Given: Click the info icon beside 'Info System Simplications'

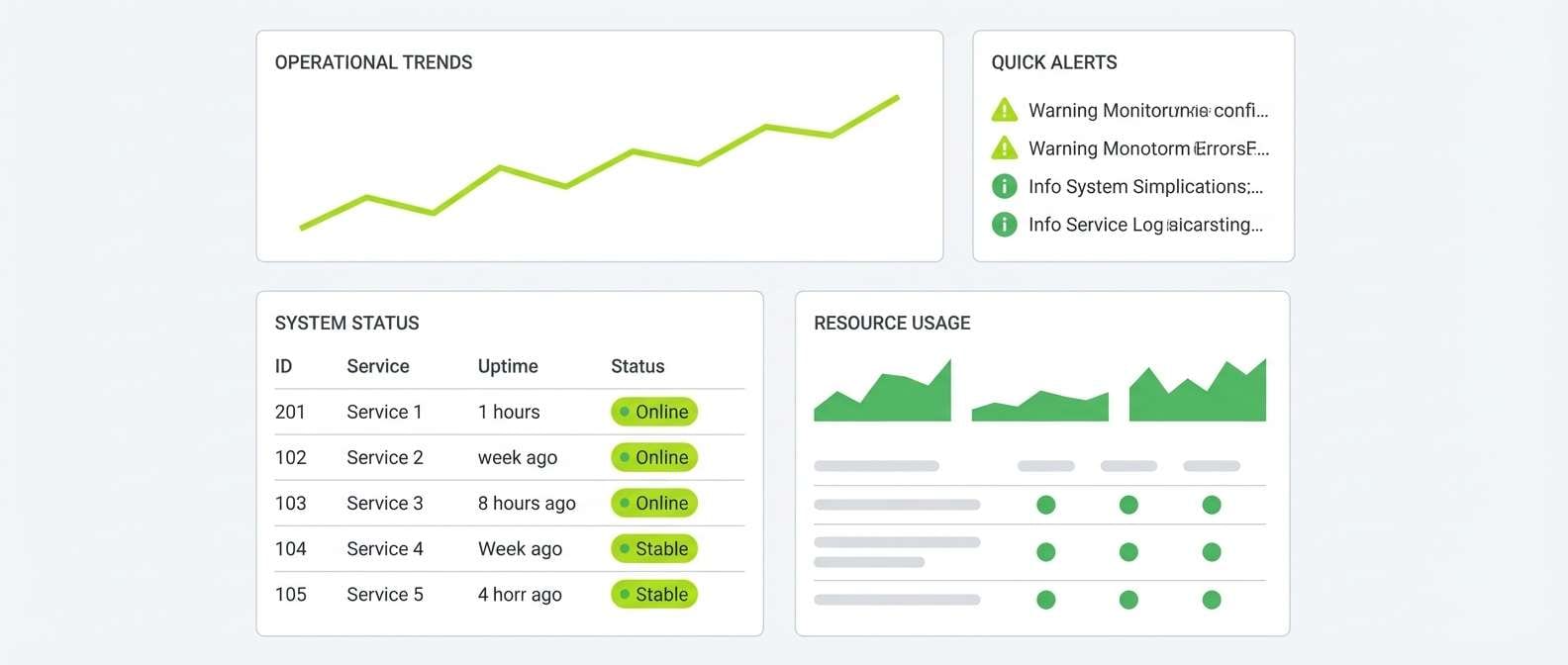Looking at the screenshot, I should (x=1004, y=186).
